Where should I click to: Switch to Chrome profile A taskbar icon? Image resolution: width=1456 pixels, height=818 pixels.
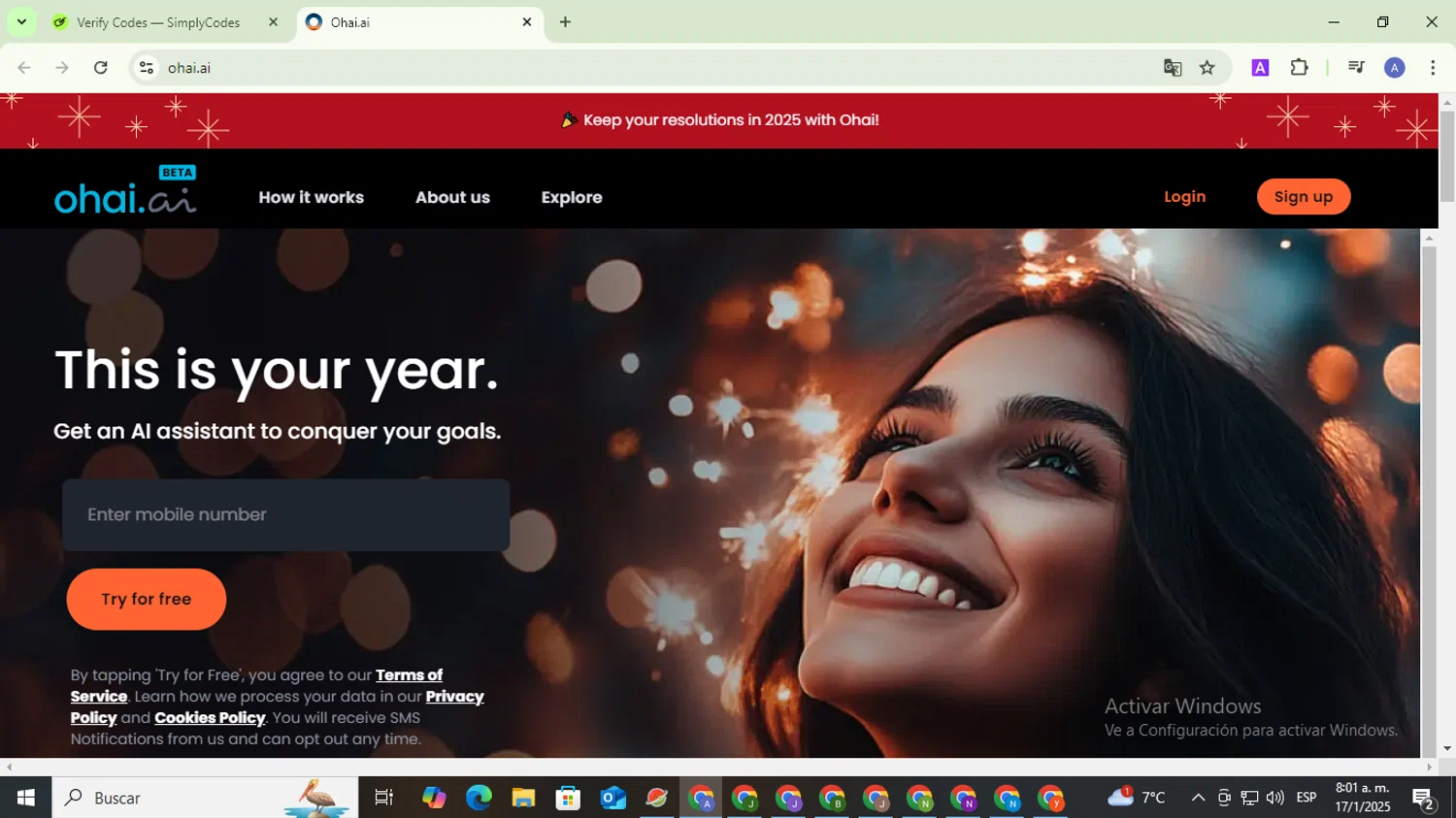pyautogui.click(x=701, y=798)
